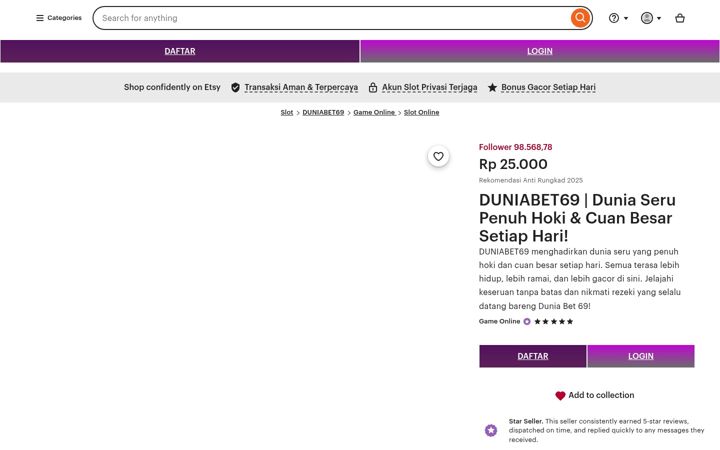Click the top LOGIN banner tab
Screen dimensions: 720x450
540,51
